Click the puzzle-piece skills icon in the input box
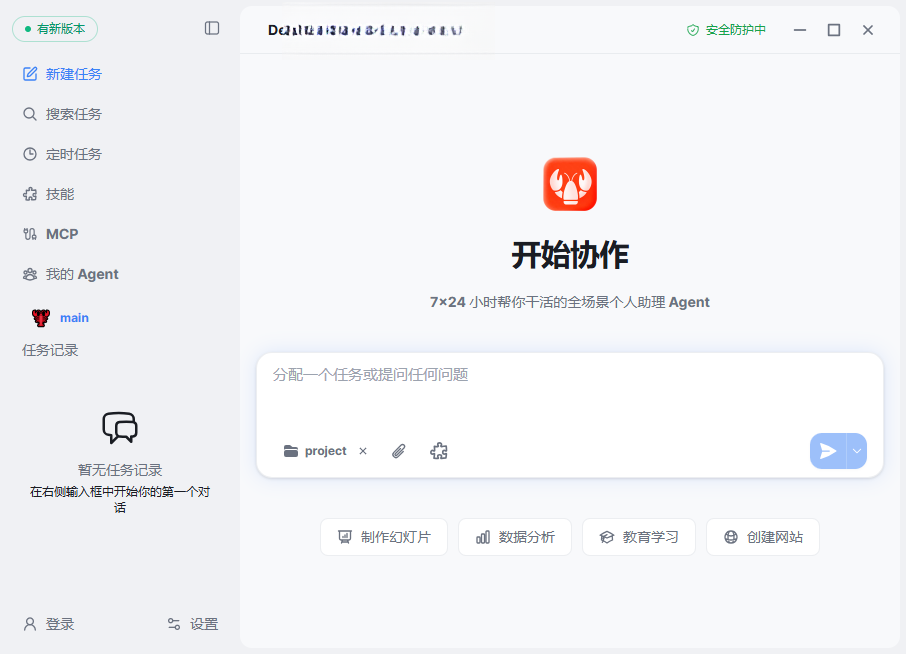Viewport: 906px width, 654px height. coord(439,451)
